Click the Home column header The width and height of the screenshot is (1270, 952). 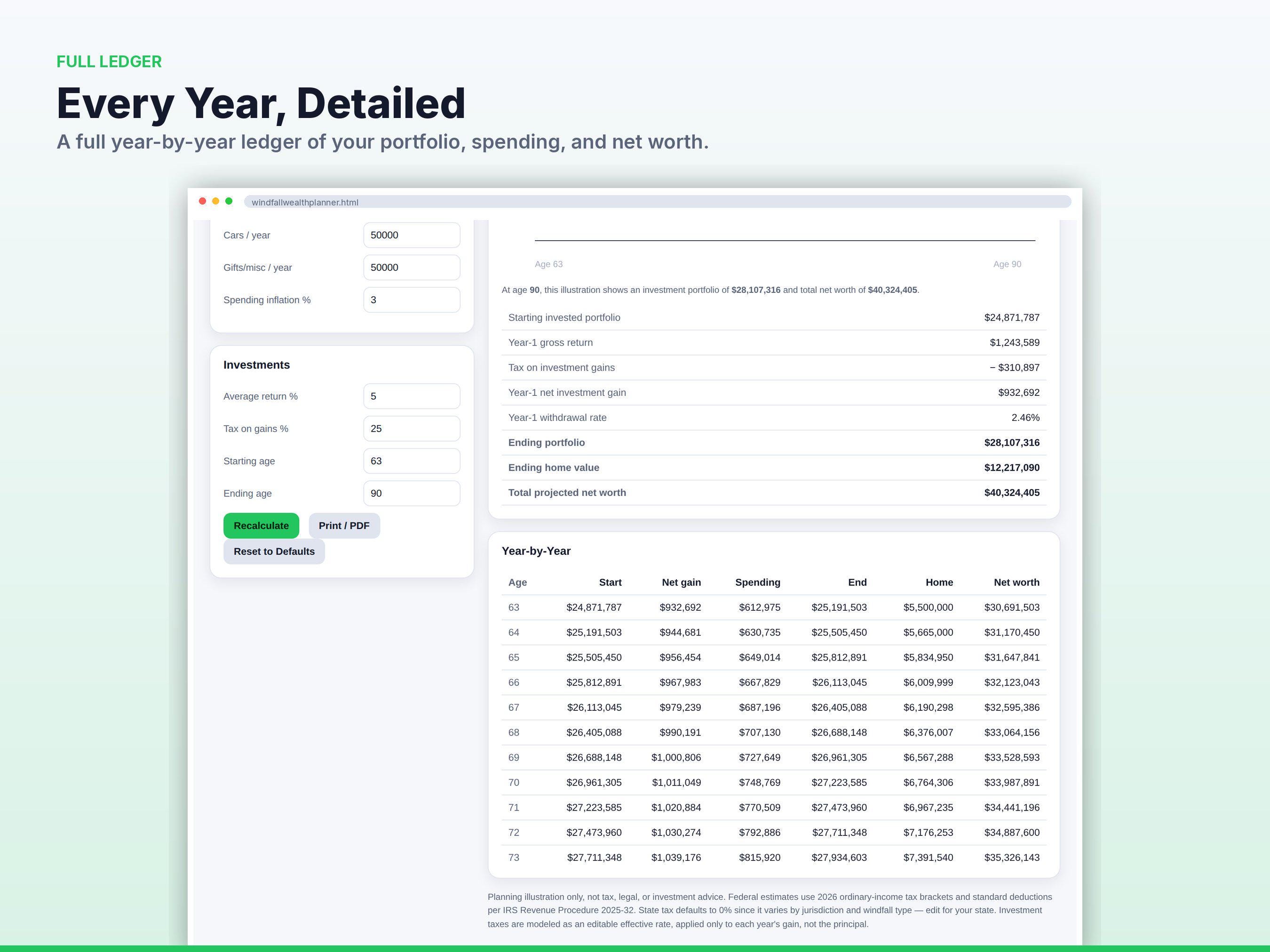point(939,582)
